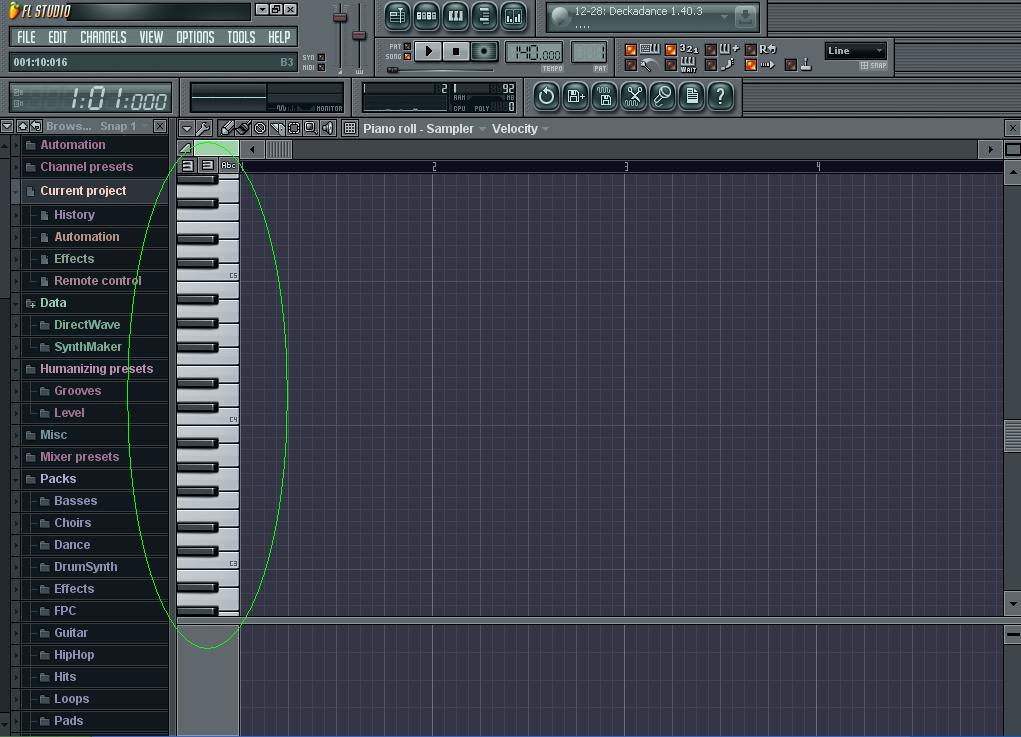Click the Stop transport button
The width and height of the screenshot is (1021, 737).
456,51
